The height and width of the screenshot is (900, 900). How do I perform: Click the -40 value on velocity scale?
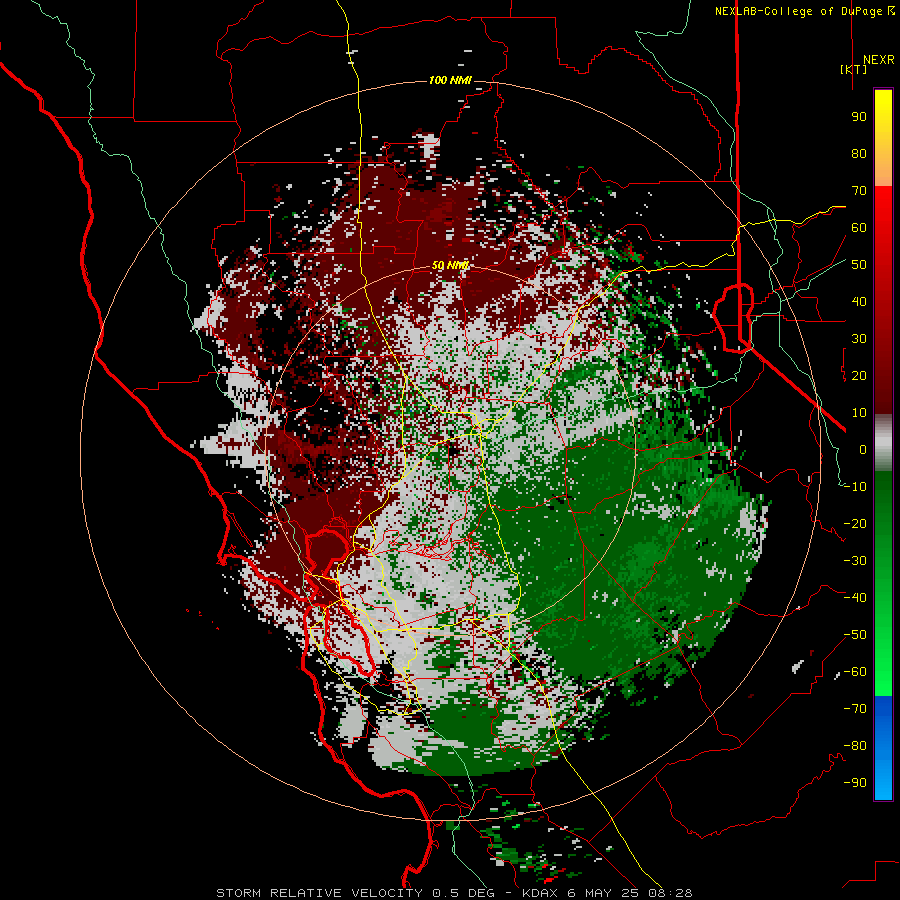[855, 598]
